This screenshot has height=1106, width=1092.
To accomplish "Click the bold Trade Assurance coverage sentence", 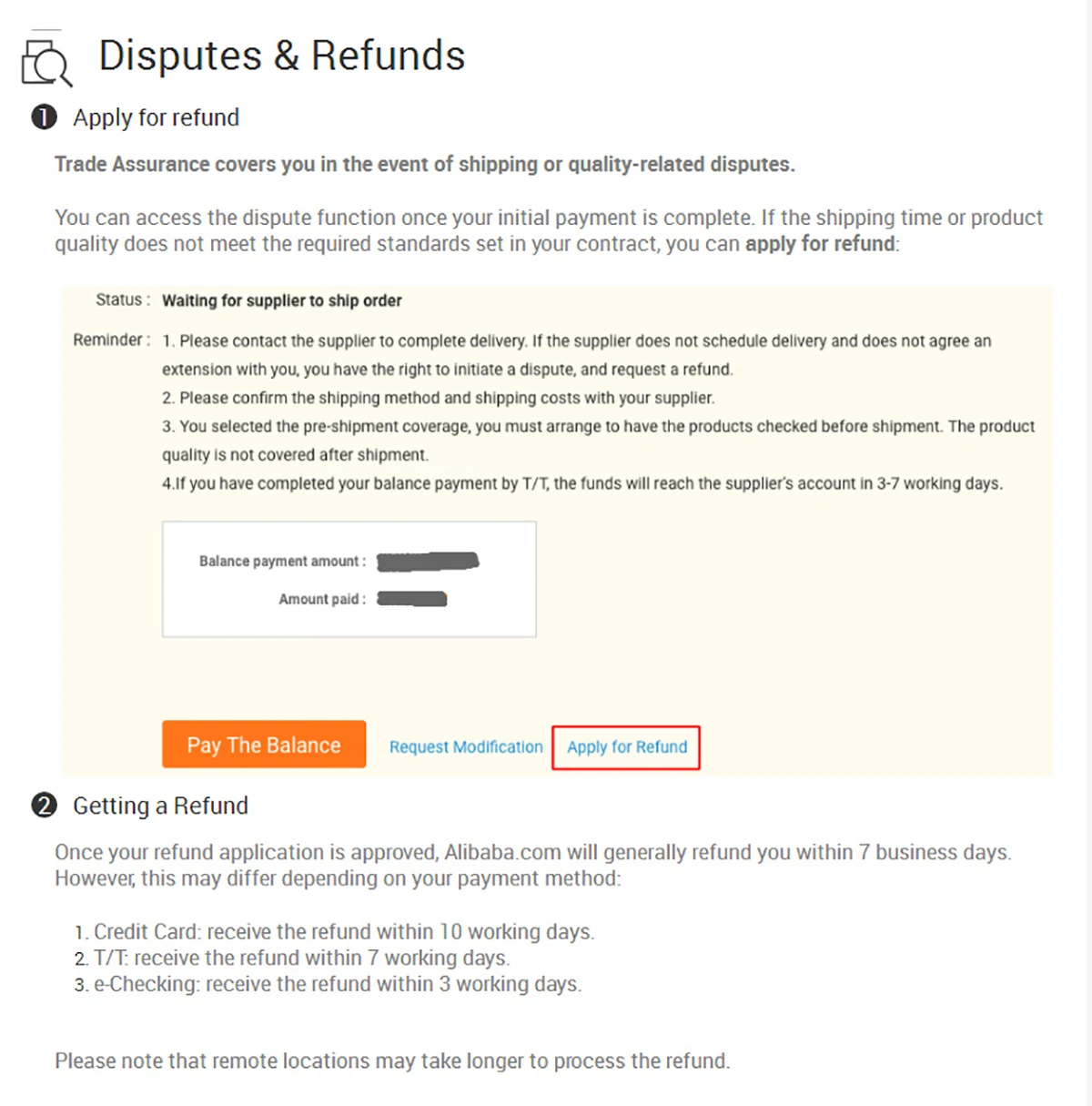I will pos(424,165).
